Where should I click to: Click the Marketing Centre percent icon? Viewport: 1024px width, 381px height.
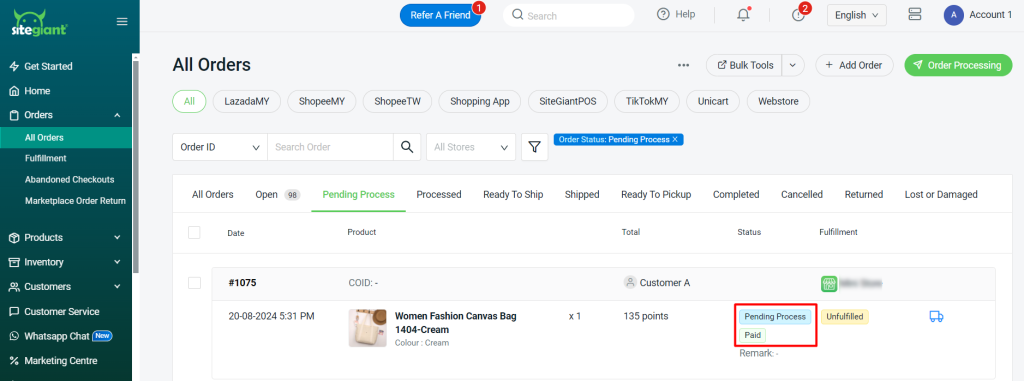(x=14, y=361)
